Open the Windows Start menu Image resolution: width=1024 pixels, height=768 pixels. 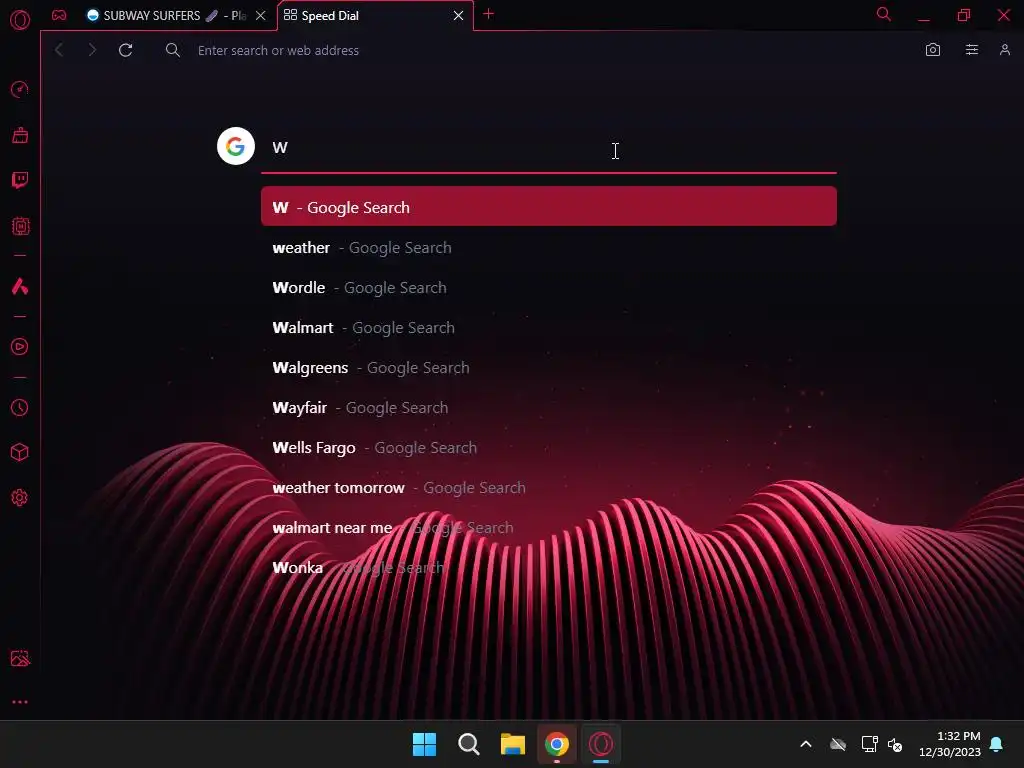(424, 744)
